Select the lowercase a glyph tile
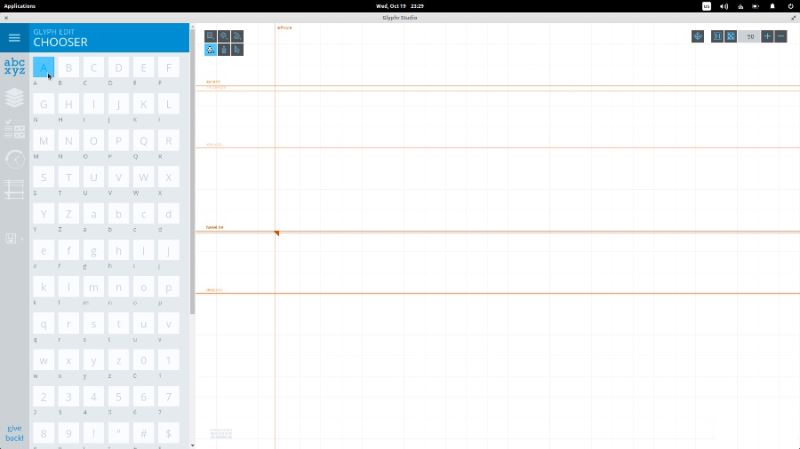 tap(93, 214)
